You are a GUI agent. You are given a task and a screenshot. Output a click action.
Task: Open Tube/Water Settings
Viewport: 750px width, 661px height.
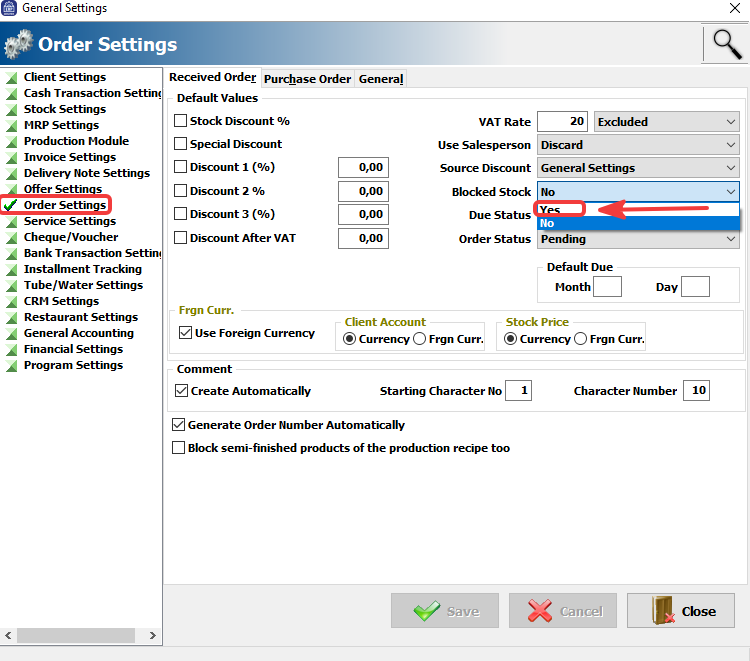pyautogui.click(x=83, y=285)
